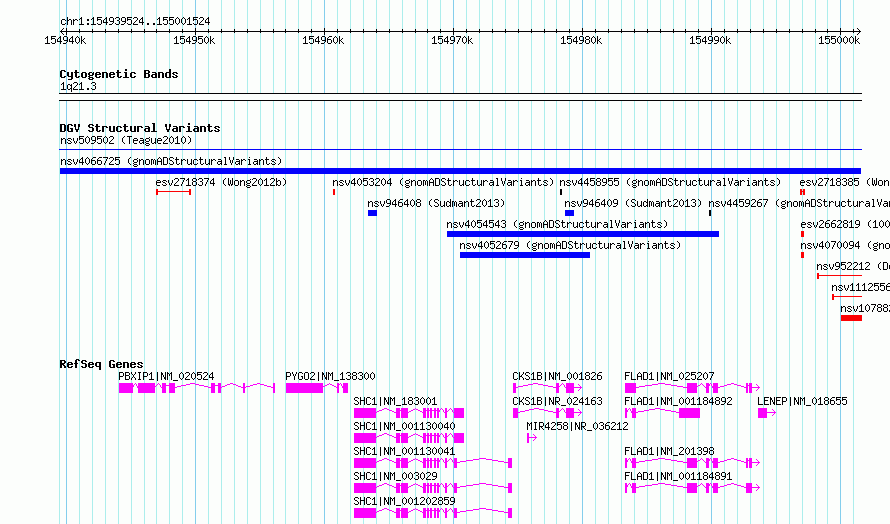The height and width of the screenshot is (524, 890).
Task: Select the blue nsv4052679 variant bar
Action: [525, 255]
